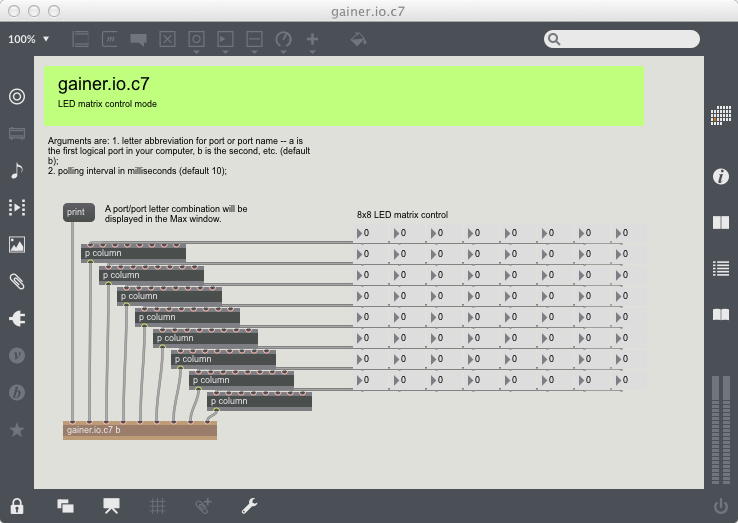The width and height of the screenshot is (738, 523).
Task: Toggle presentation mode icon
Action: coord(111,506)
